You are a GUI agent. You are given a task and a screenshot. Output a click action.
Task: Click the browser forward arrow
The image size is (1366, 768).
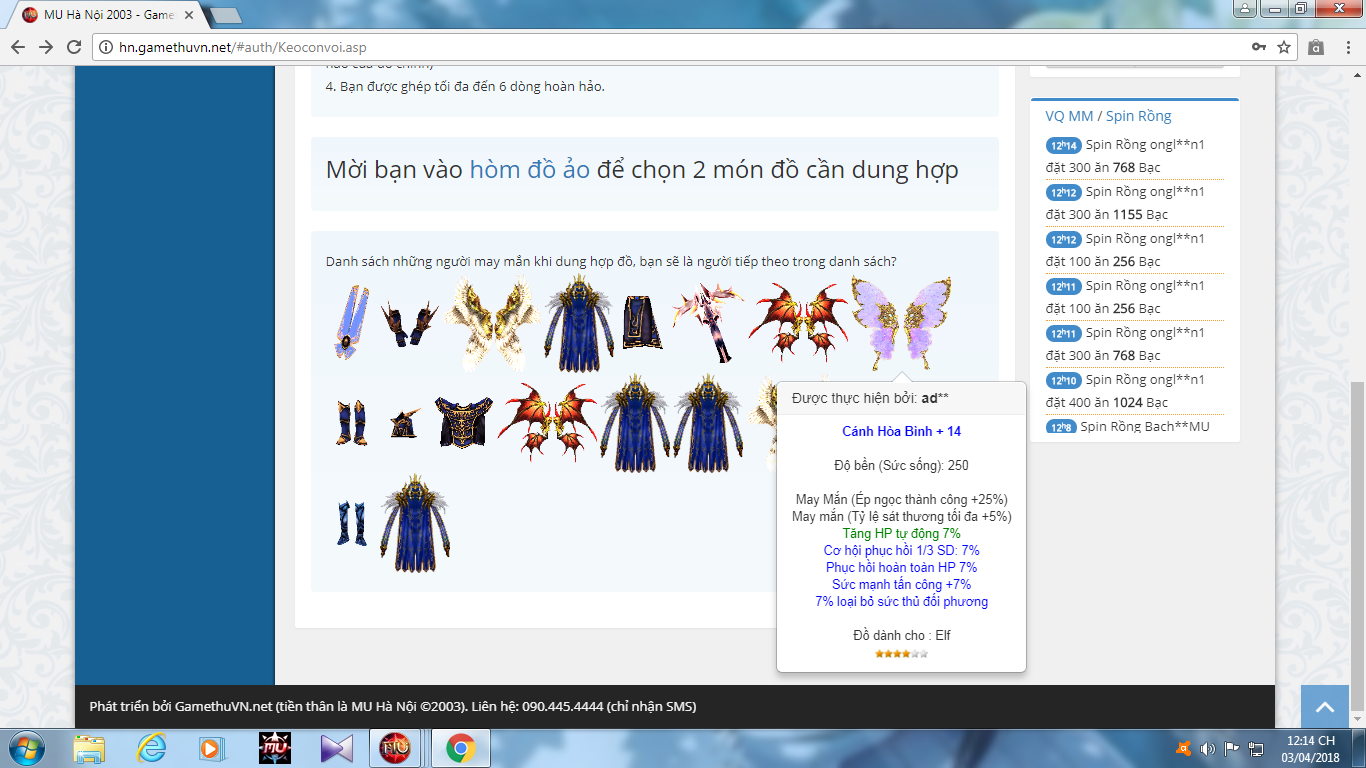point(46,47)
